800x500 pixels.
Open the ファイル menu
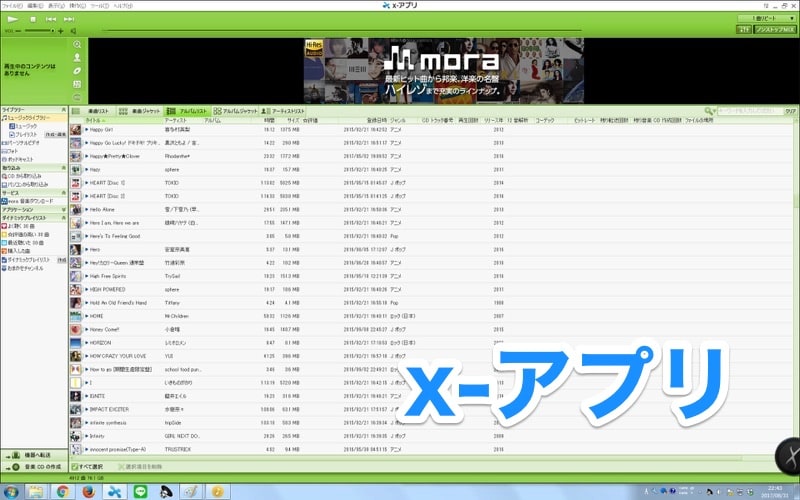pos(12,5)
